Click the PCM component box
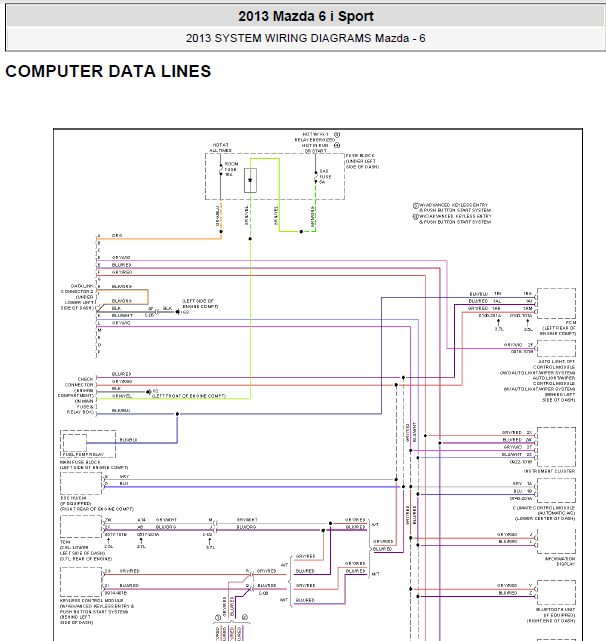 tap(556, 303)
